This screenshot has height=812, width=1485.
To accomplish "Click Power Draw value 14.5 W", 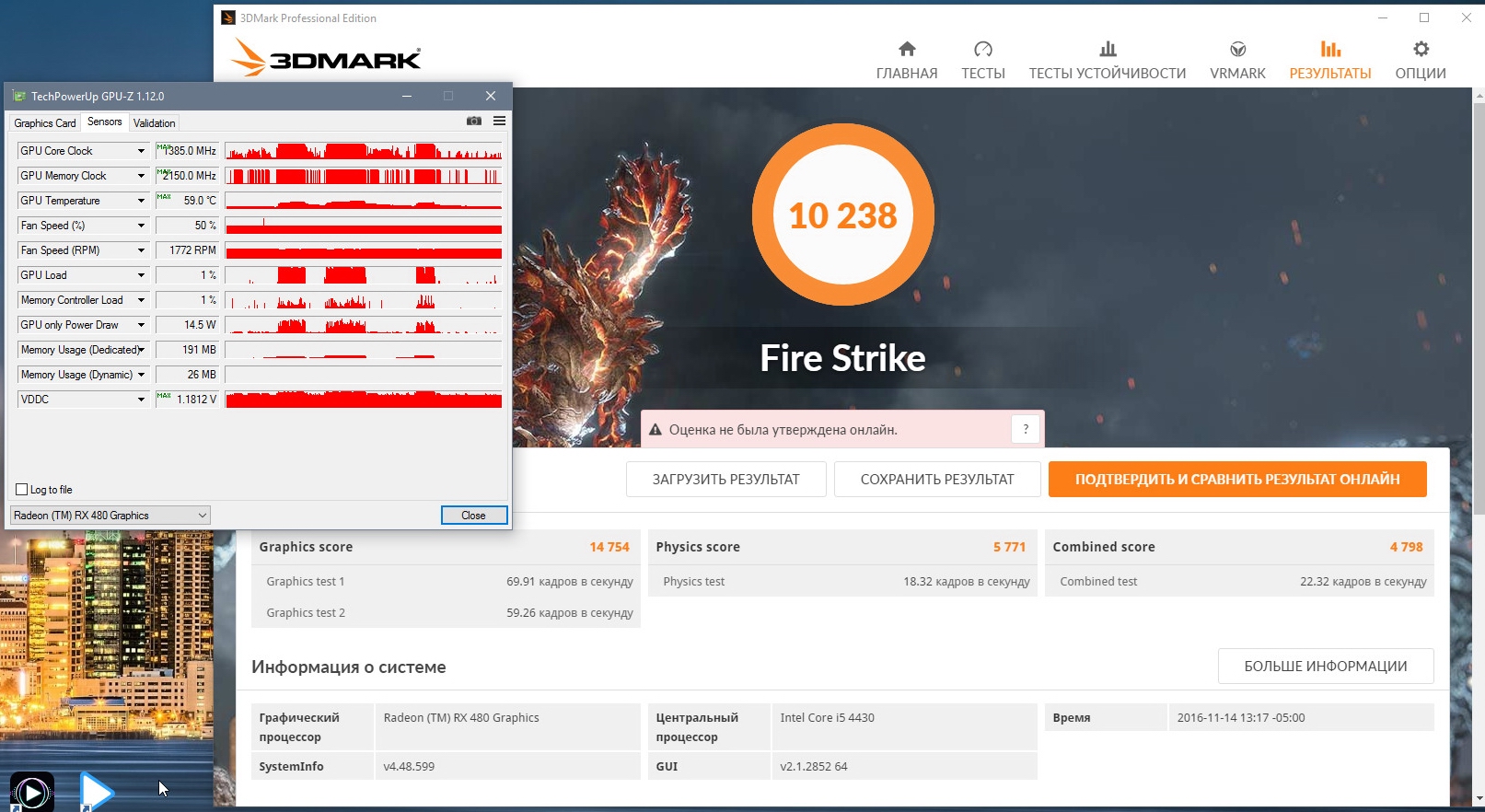I will (187, 325).
